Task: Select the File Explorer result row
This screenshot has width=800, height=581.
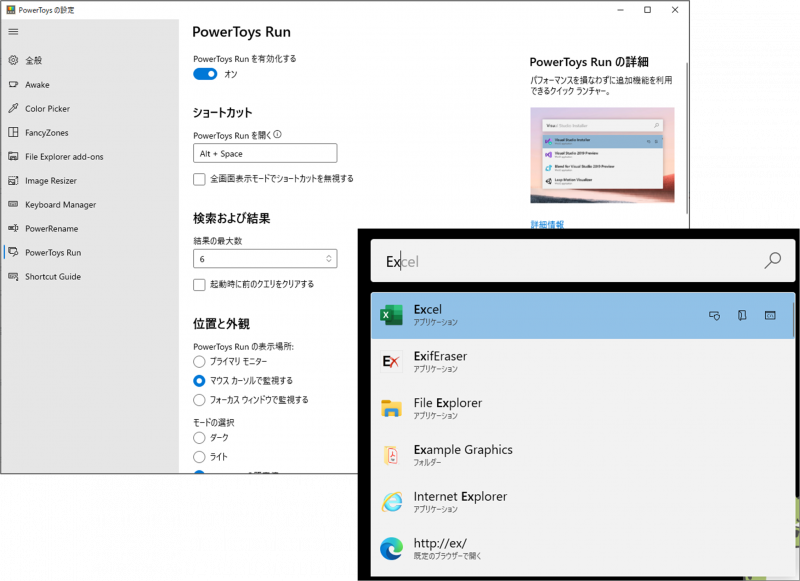Action: (583, 409)
